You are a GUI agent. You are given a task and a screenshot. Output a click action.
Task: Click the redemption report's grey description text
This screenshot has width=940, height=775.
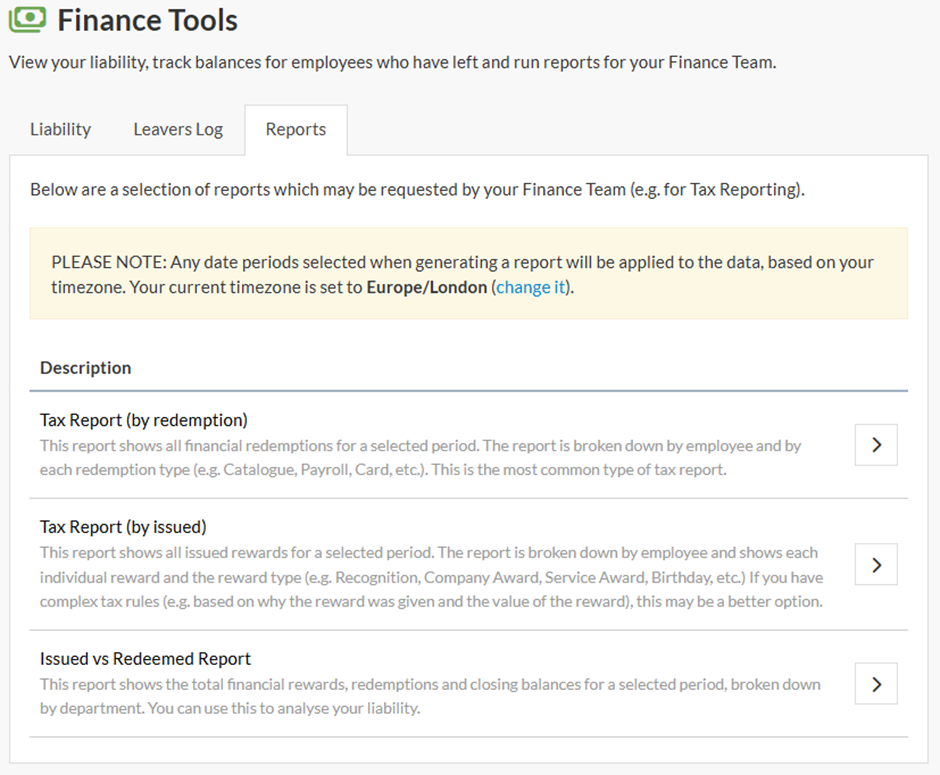(420, 457)
